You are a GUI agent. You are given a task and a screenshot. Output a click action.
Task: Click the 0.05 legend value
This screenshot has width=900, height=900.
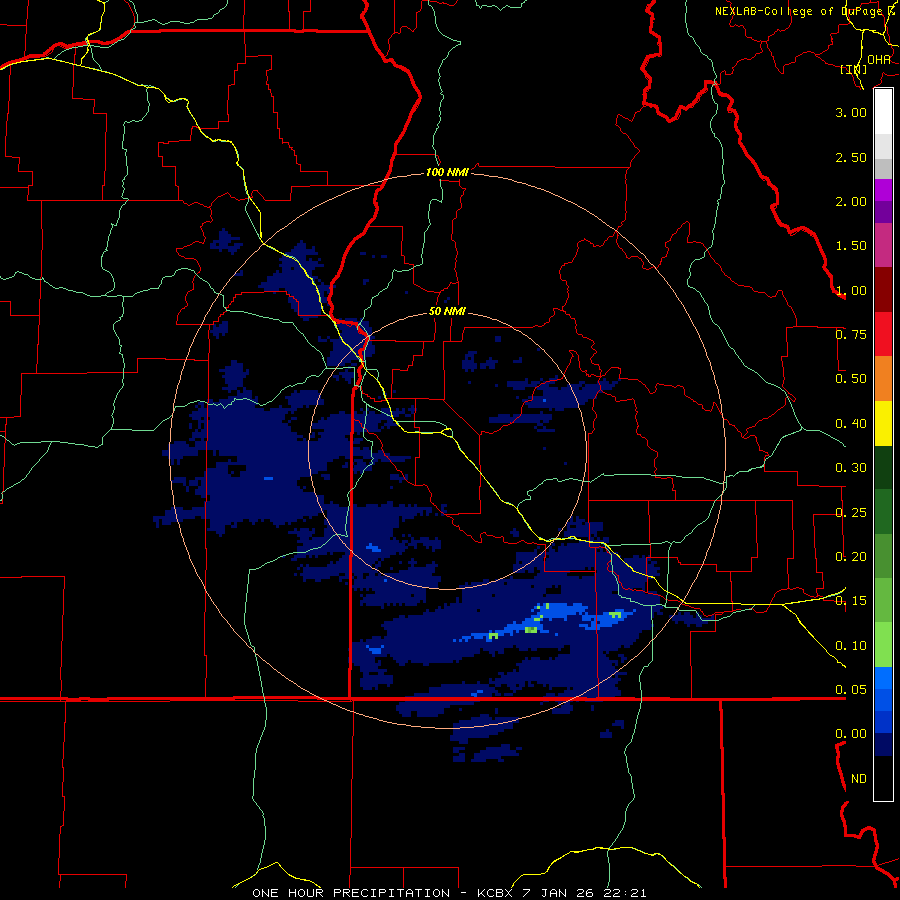[x=851, y=690]
